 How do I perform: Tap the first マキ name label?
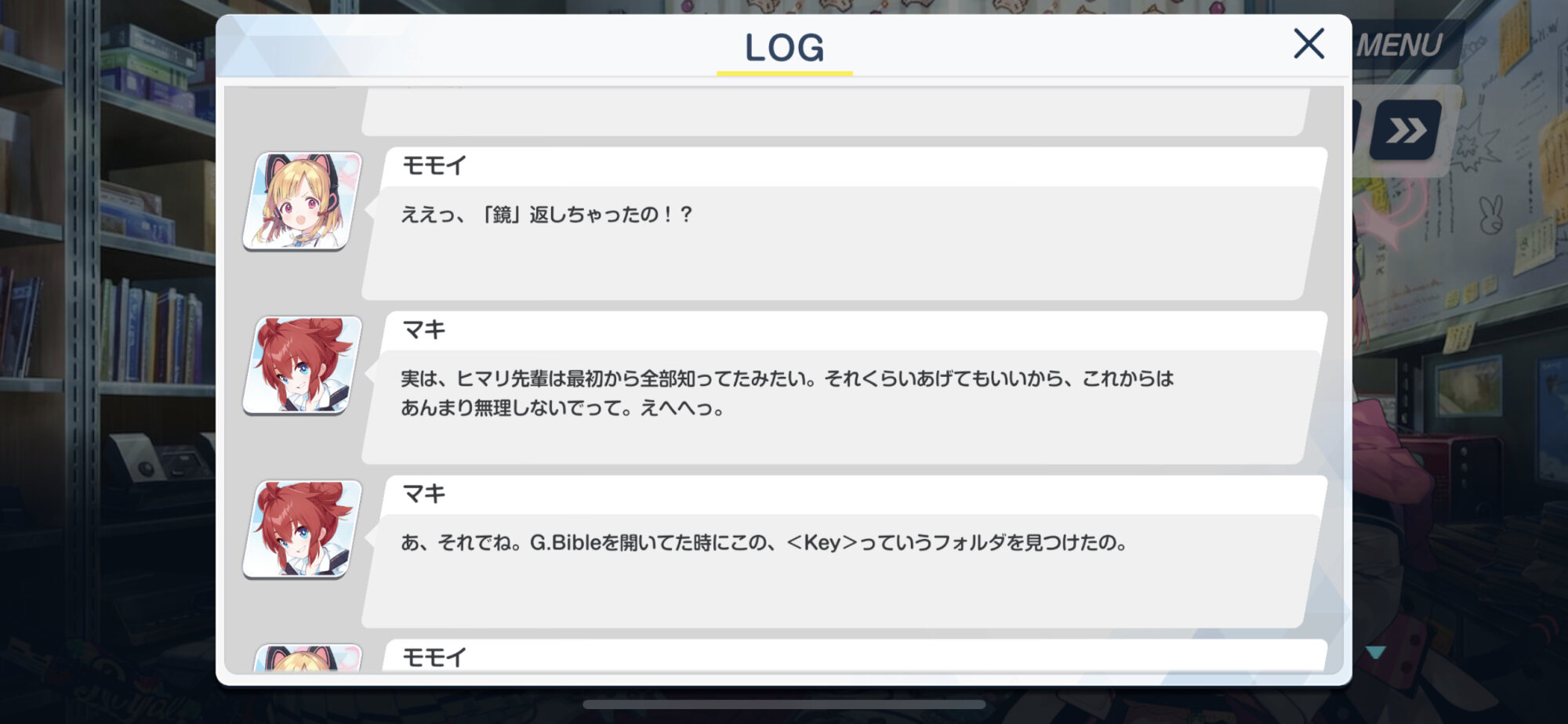click(423, 330)
